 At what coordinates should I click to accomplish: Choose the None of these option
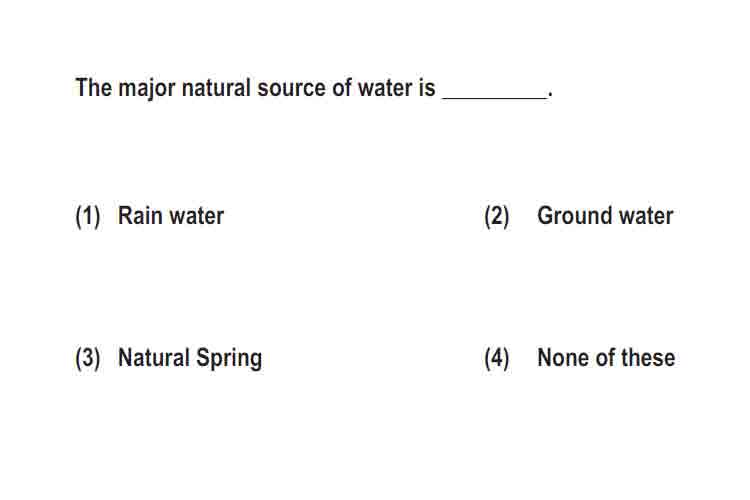pos(606,358)
